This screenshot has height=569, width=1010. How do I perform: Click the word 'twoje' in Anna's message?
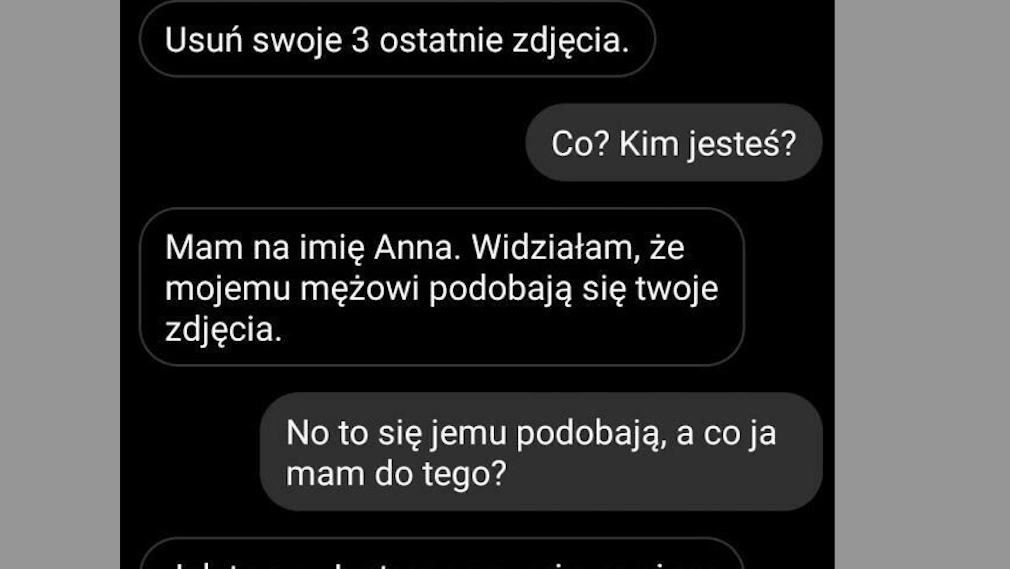pyautogui.click(x=677, y=289)
